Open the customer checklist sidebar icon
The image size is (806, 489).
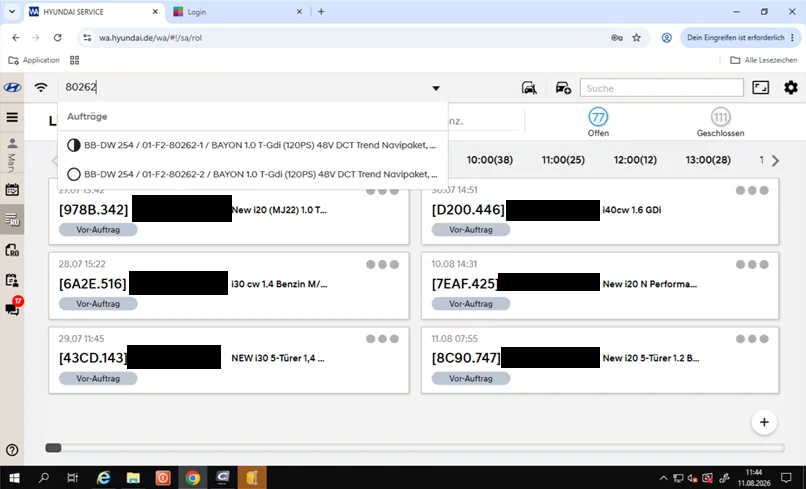(12, 280)
